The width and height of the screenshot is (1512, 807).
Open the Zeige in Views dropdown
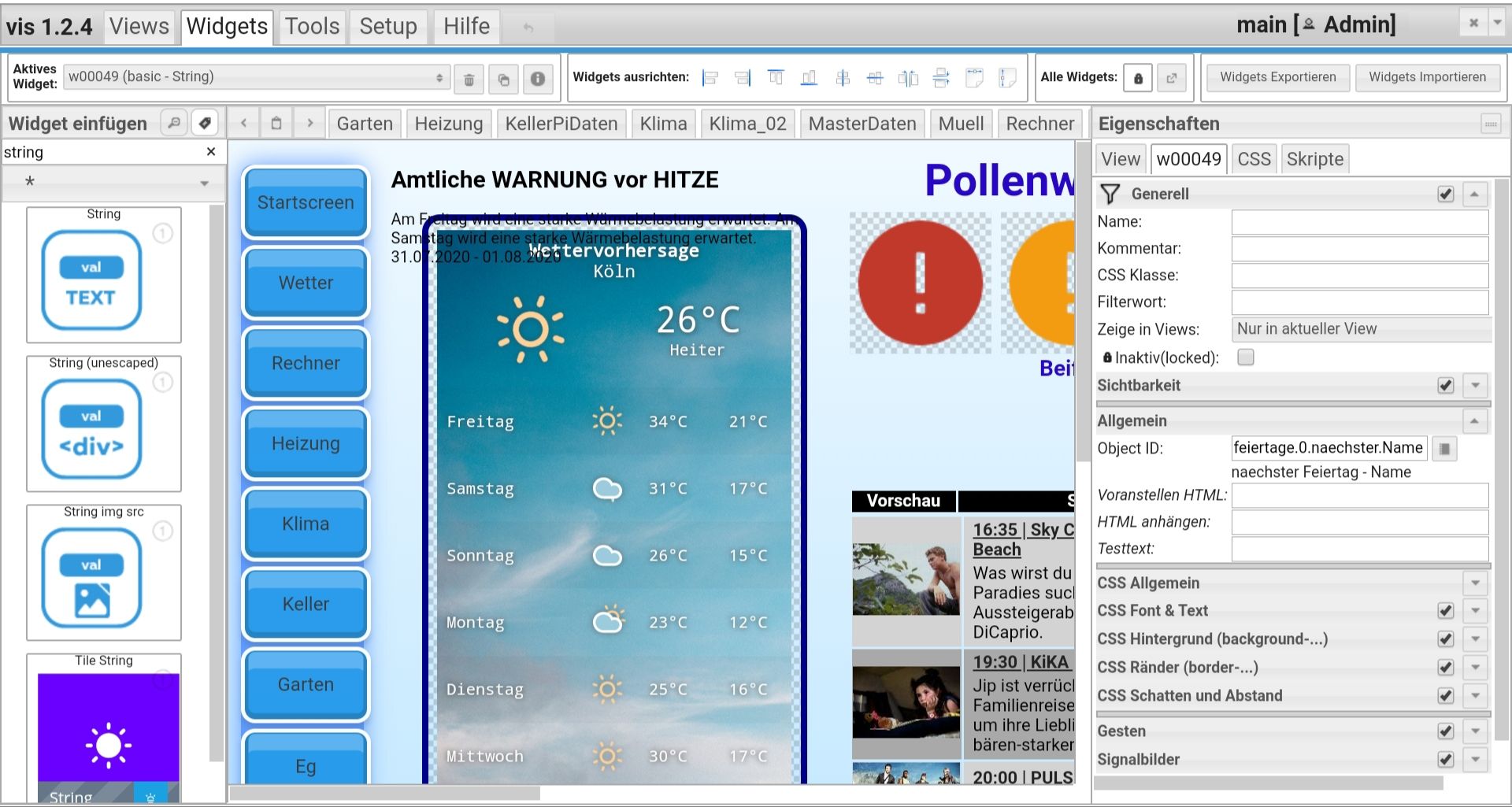click(x=1361, y=329)
